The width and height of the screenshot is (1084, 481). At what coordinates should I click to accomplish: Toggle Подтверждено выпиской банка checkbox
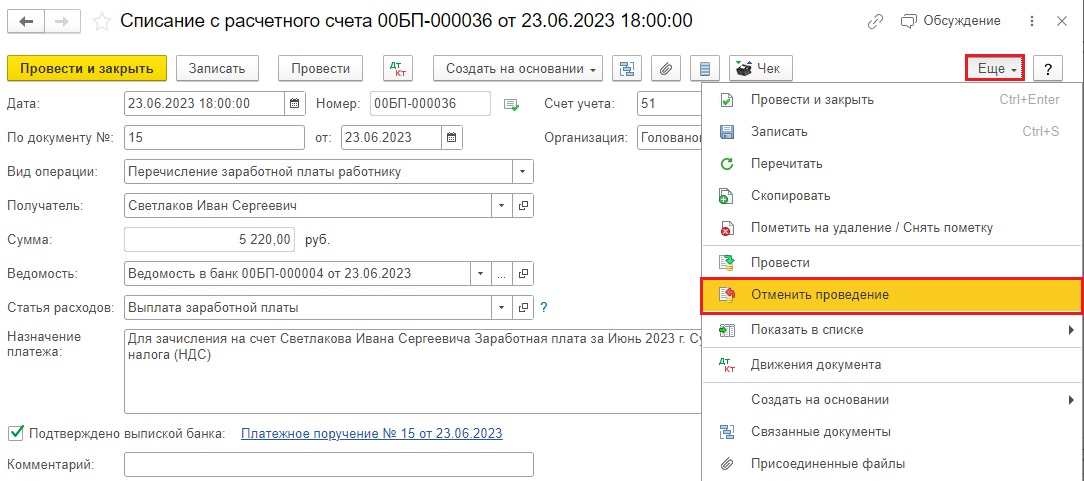click(x=15, y=433)
